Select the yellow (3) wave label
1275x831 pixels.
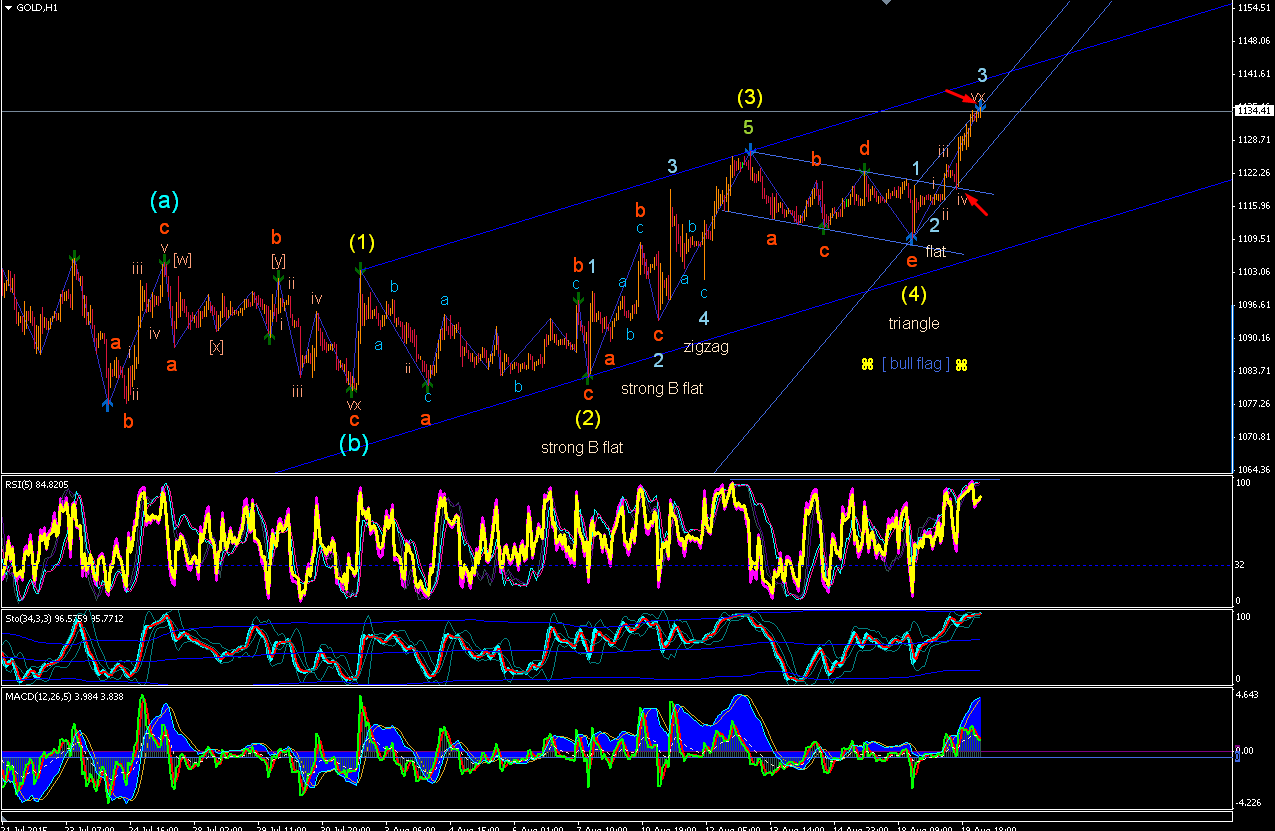tap(750, 97)
